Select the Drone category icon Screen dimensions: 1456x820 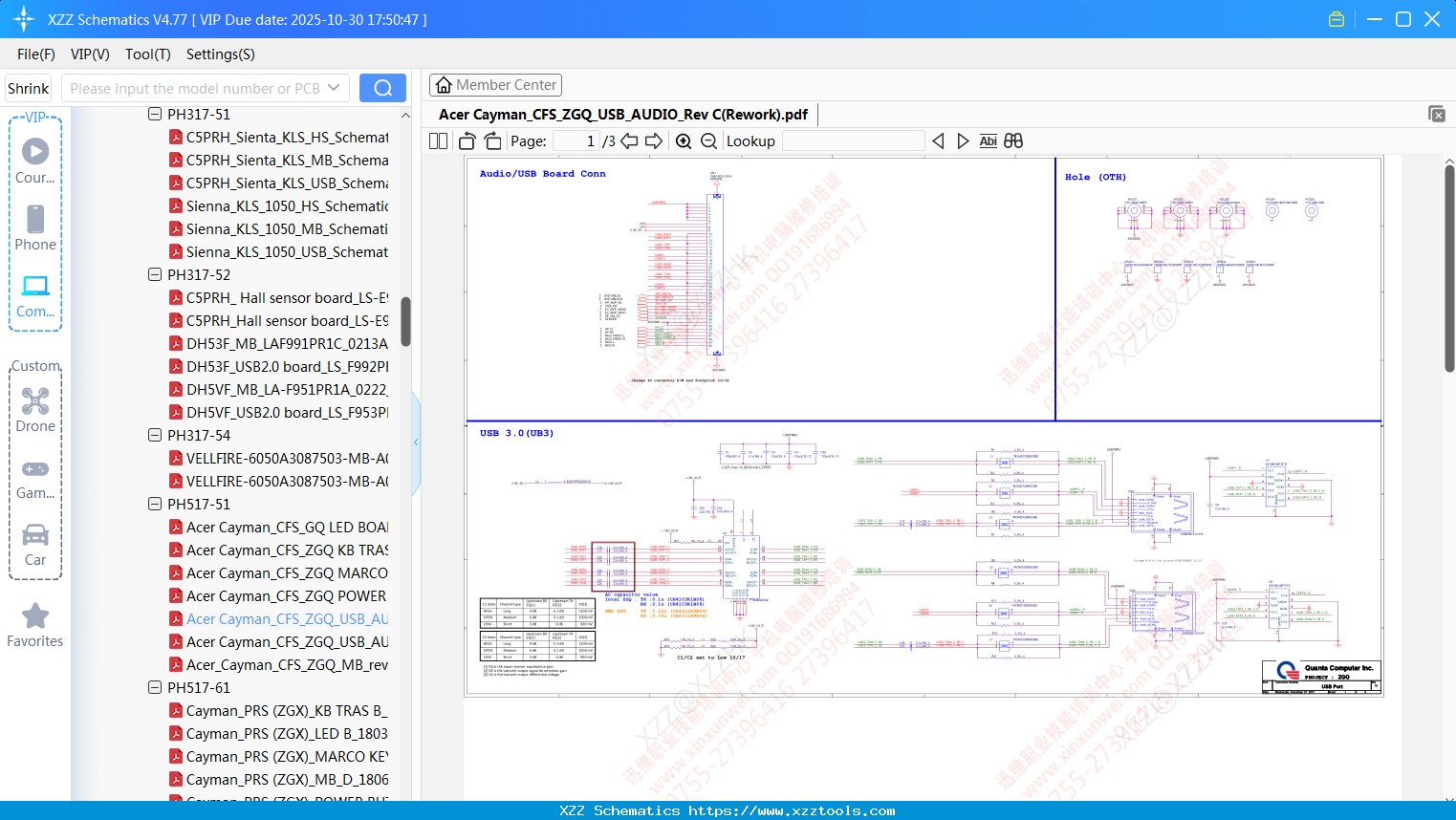[x=35, y=411]
